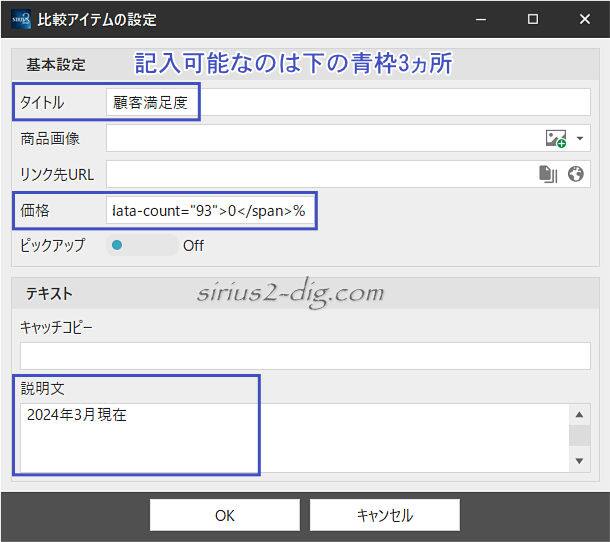Click the globe icon beside リンク先URL
Screen dimensions: 610x542
[575, 174]
